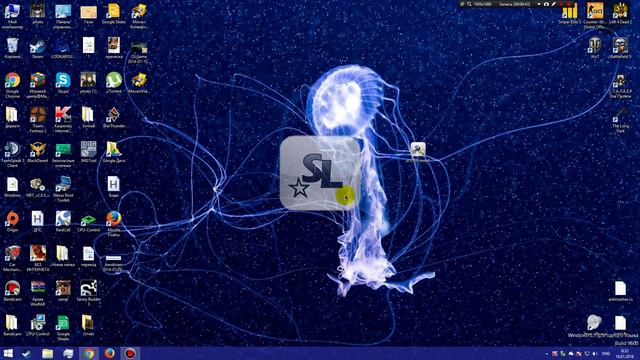Select the photo image file in the top row
The width and height of the screenshot is (640, 360).
38,13
